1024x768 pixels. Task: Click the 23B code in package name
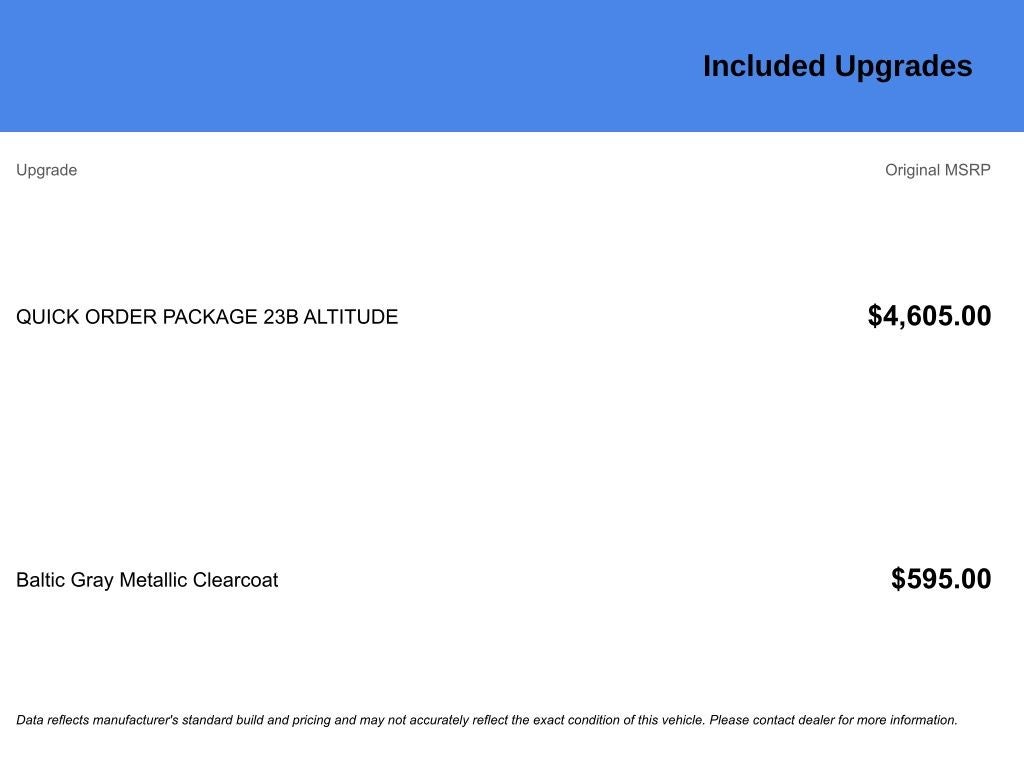pyautogui.click(x=281, y=317)
